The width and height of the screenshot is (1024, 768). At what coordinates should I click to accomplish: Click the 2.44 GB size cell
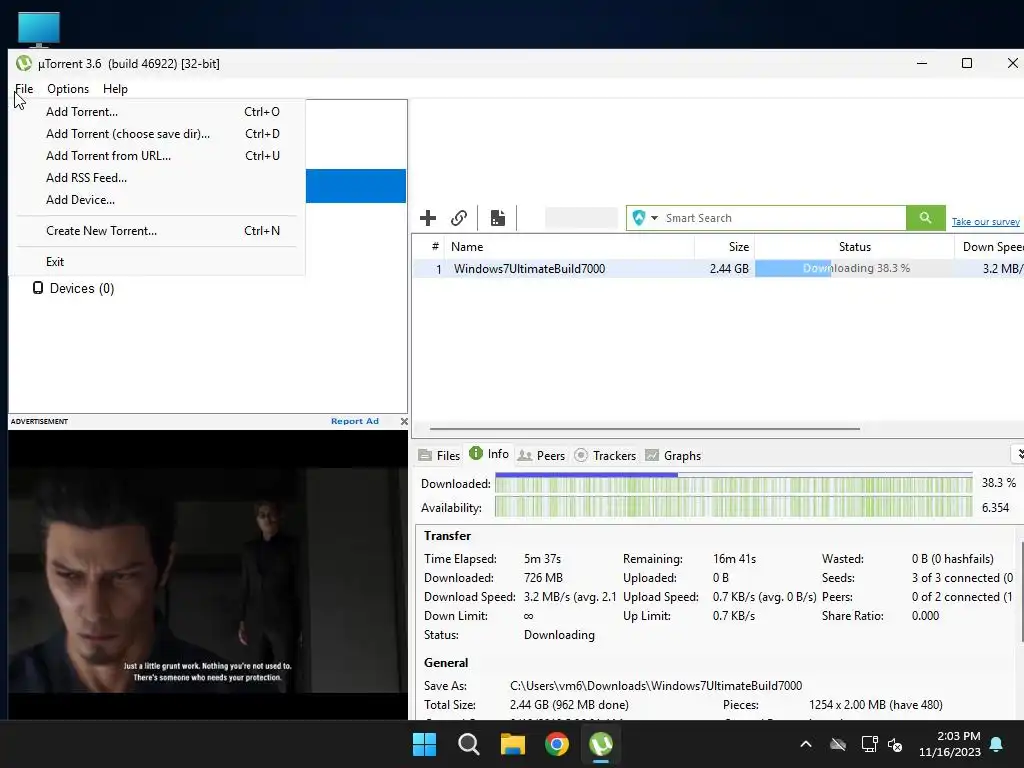click(x=729, y=268)
